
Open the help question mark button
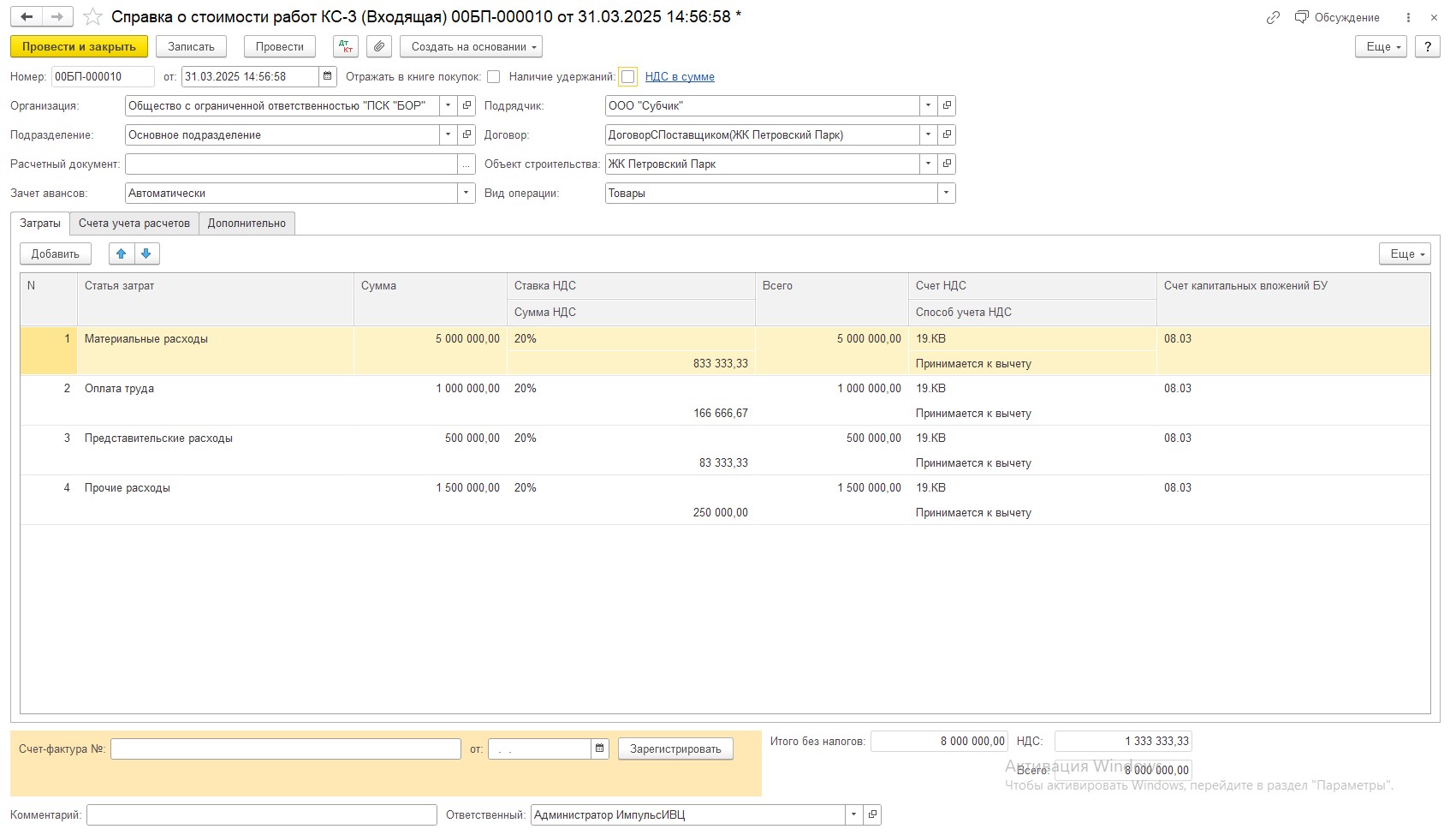point(1428,47)
